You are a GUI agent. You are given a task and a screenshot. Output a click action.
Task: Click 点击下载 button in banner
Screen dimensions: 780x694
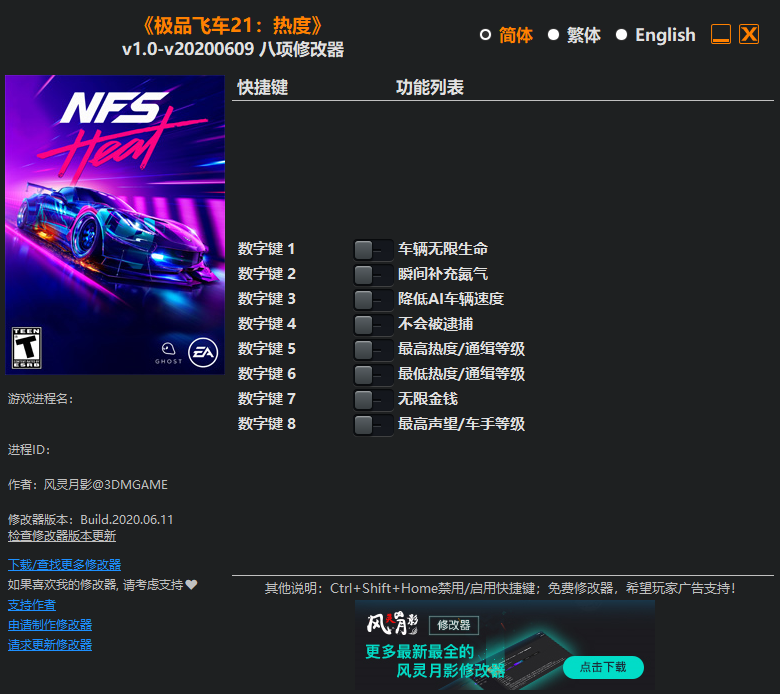coord(603,667)
